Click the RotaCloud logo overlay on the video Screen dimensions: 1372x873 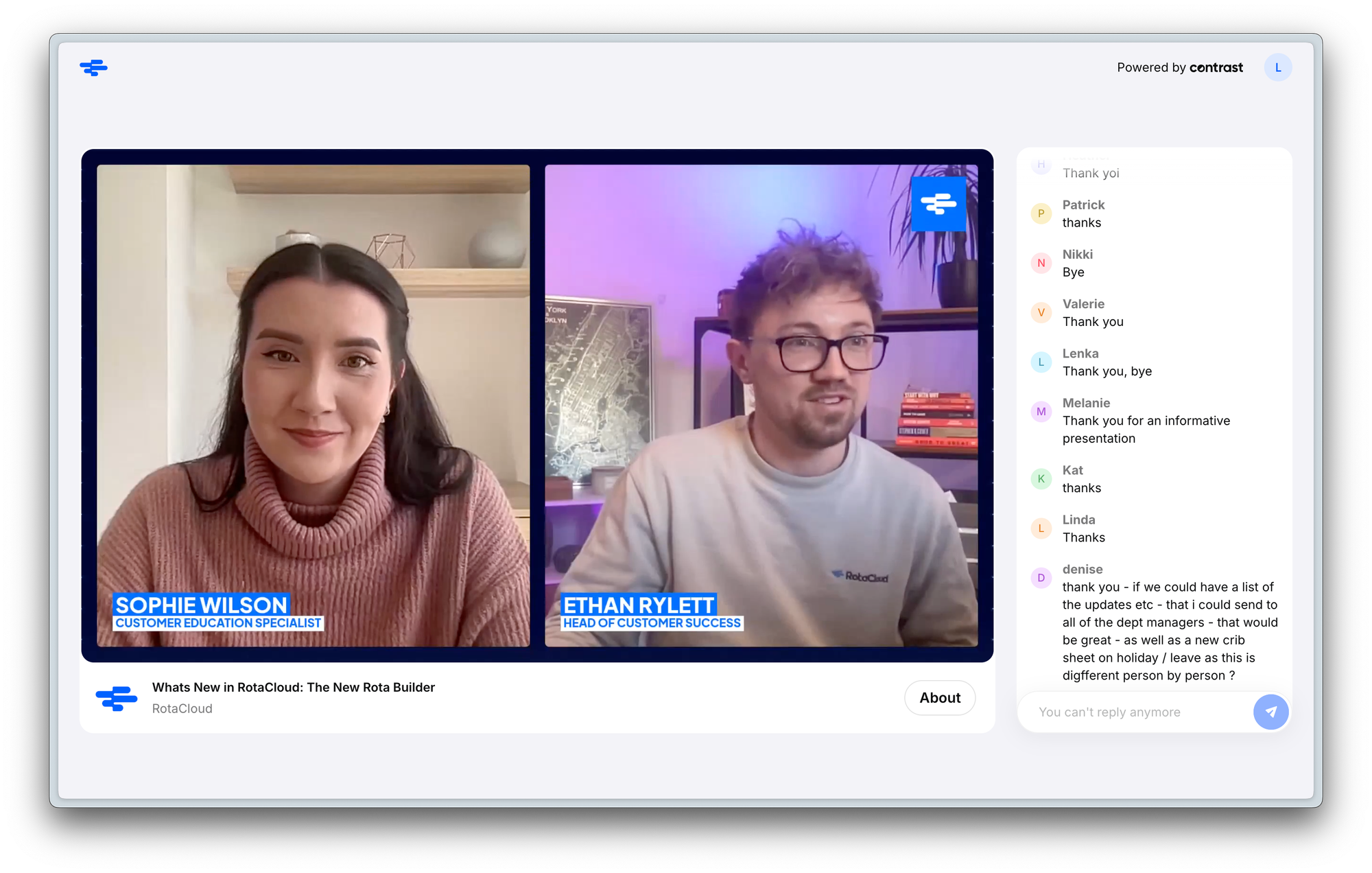click(938, 204)
